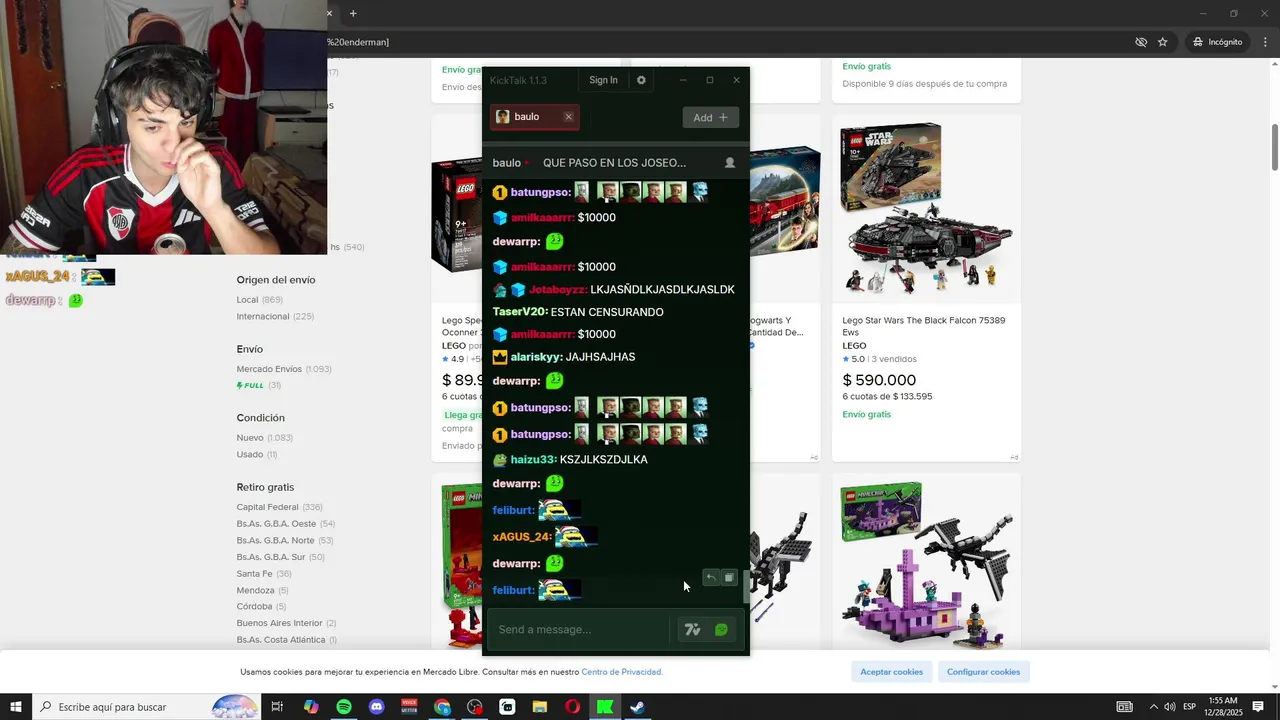Open Discord from taskbar
1280x720 pixels.
coord(376,707)
